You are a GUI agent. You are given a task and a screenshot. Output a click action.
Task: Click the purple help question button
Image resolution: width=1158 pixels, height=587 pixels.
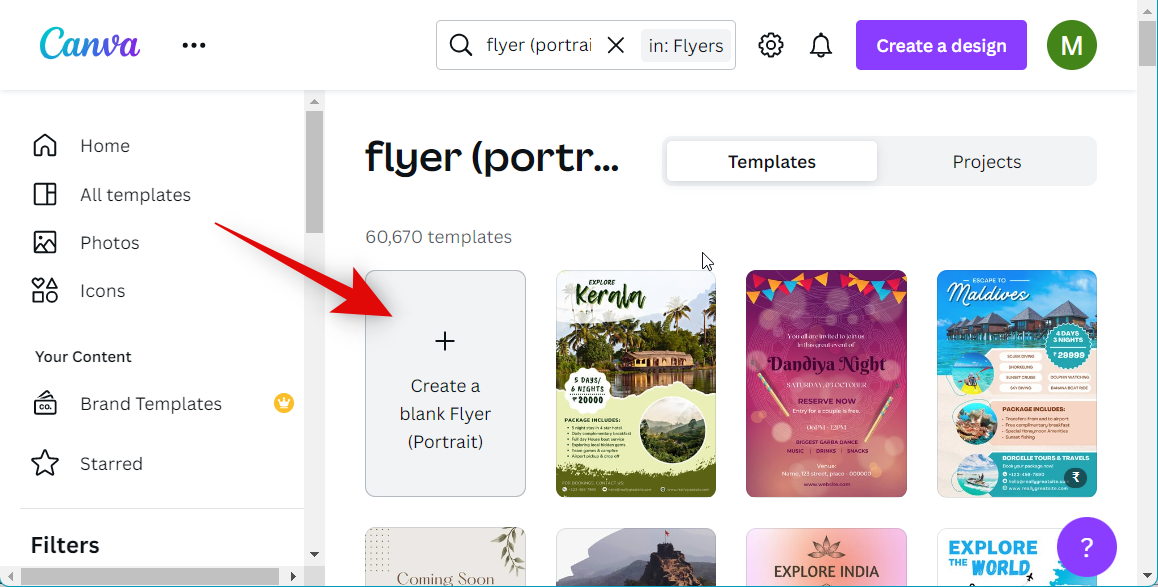[1086, 547]
